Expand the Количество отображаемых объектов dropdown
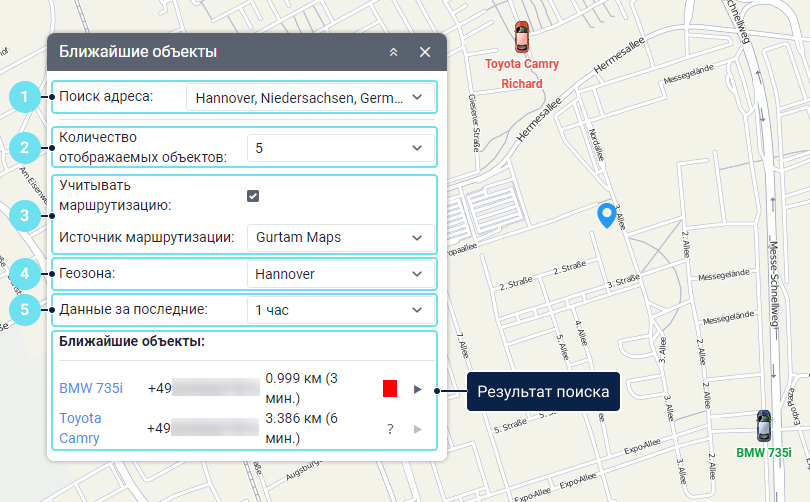Screen dimensions: 810x502 point(340,148)
